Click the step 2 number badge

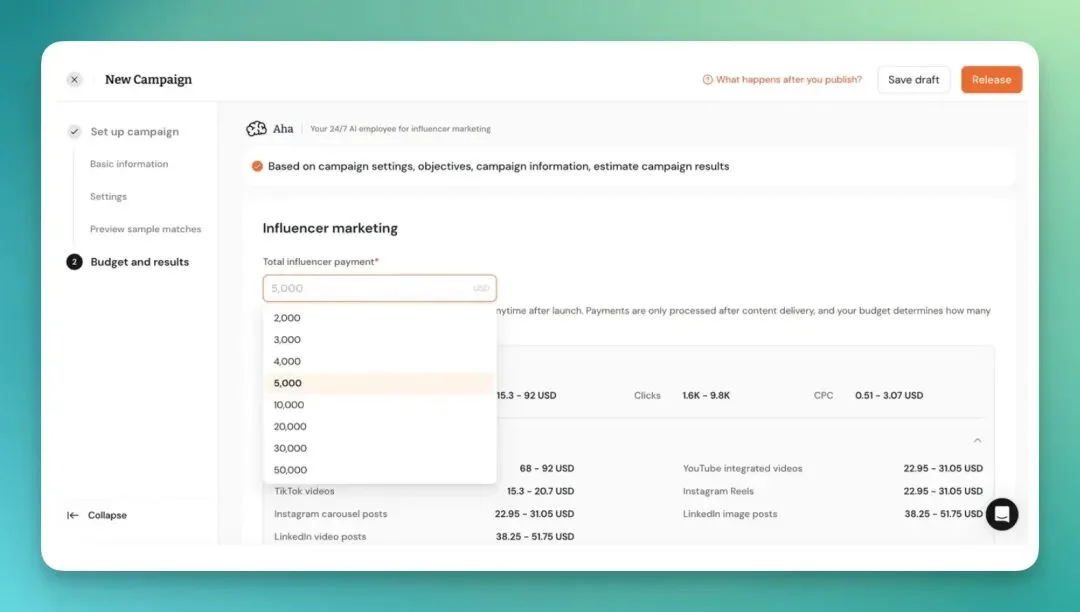75,262
